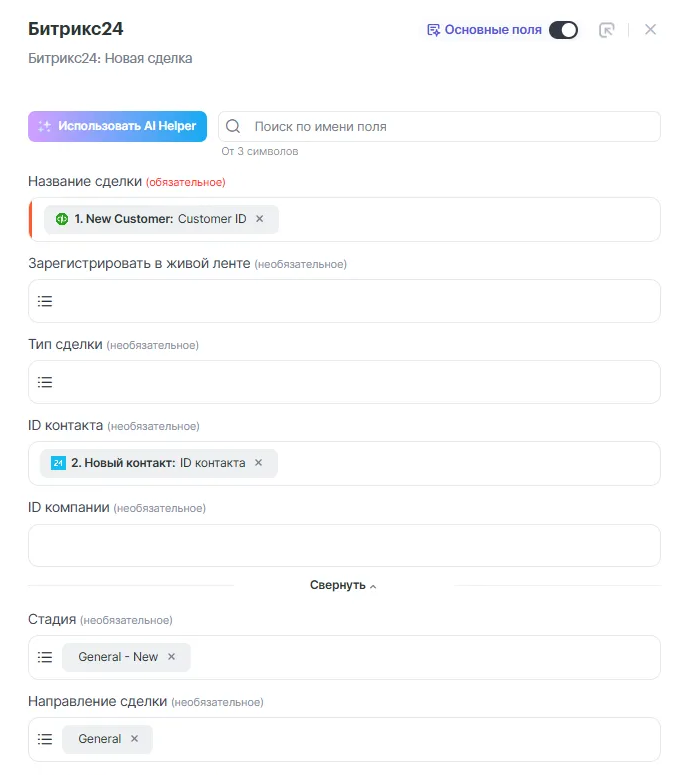Click the empty ID компании field

344,545
